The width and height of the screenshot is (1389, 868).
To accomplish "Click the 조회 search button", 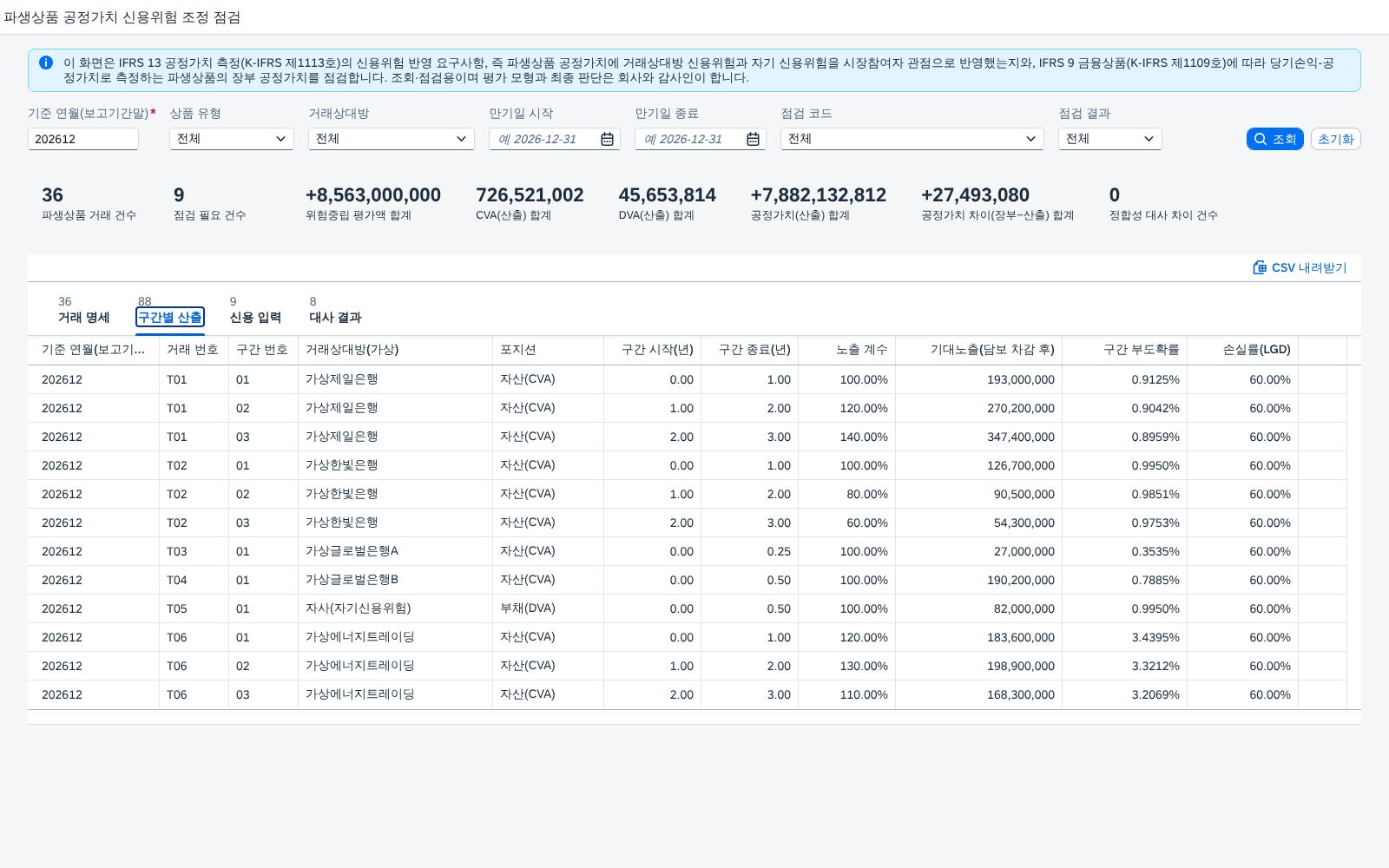I will [x=1275, y=139].
